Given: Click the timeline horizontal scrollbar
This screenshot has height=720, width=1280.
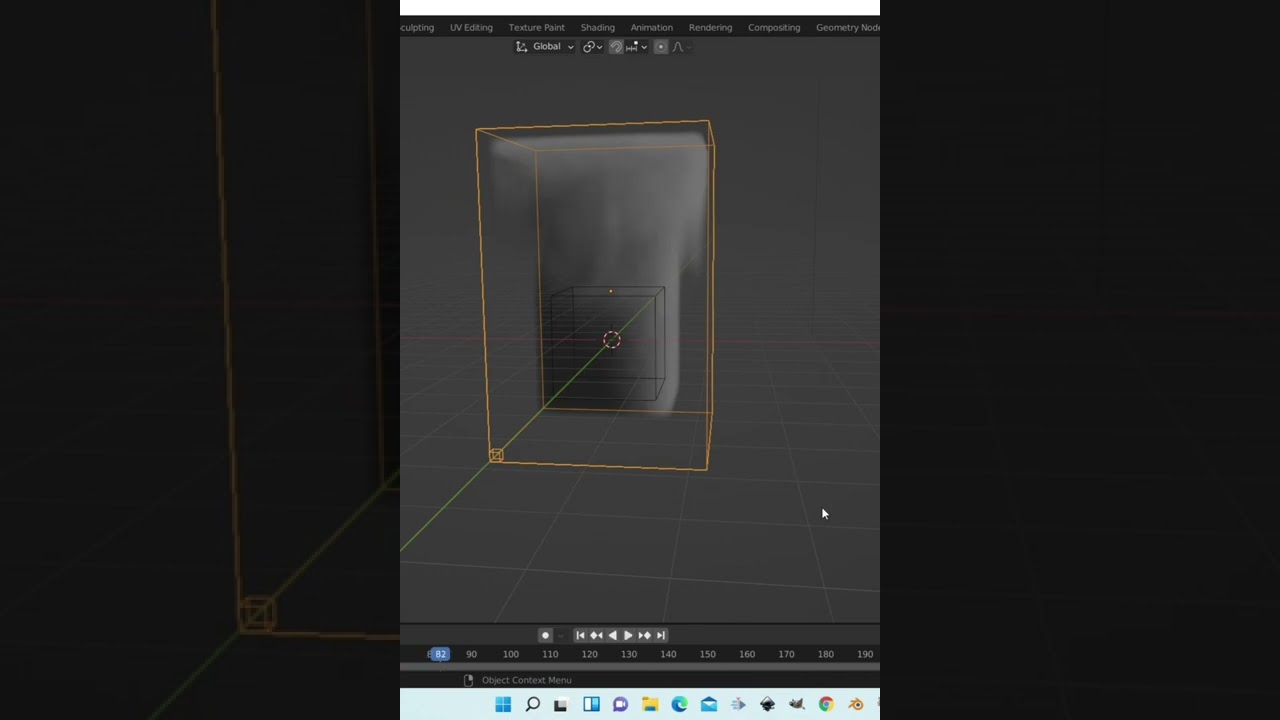Looking at the screenshot, I should tap(640, 666).
